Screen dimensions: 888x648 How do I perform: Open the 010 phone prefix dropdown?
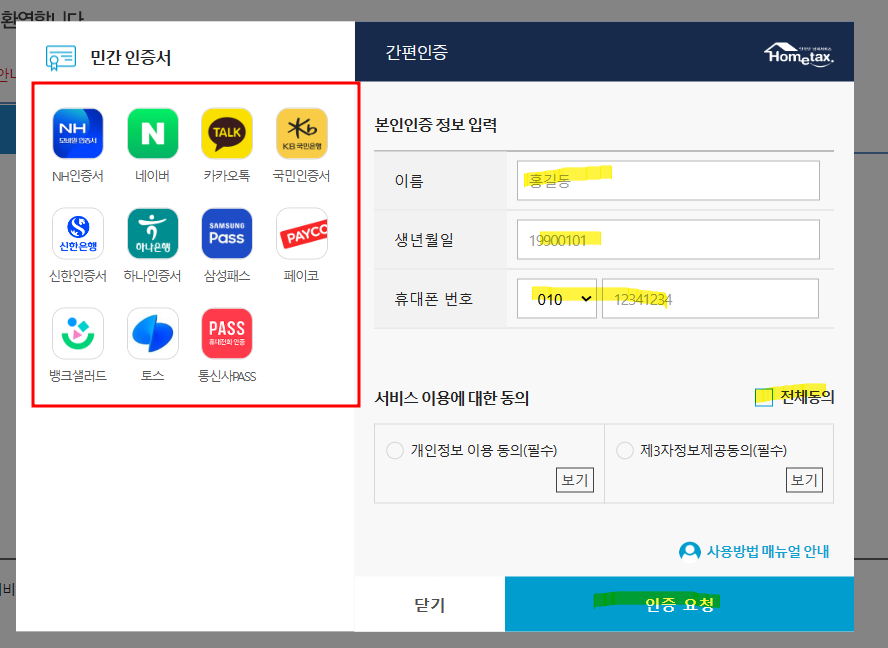point(557,299)
